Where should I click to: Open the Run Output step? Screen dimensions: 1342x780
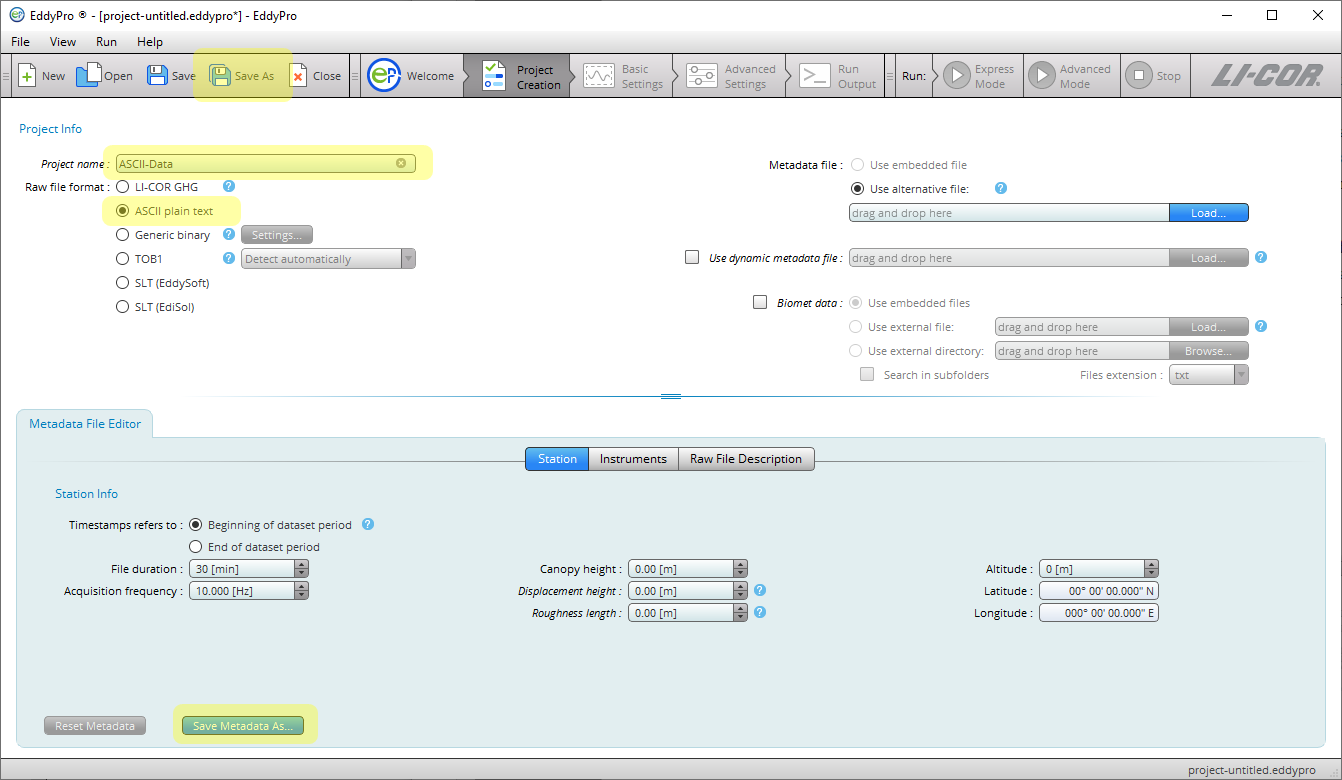point(837,76)
